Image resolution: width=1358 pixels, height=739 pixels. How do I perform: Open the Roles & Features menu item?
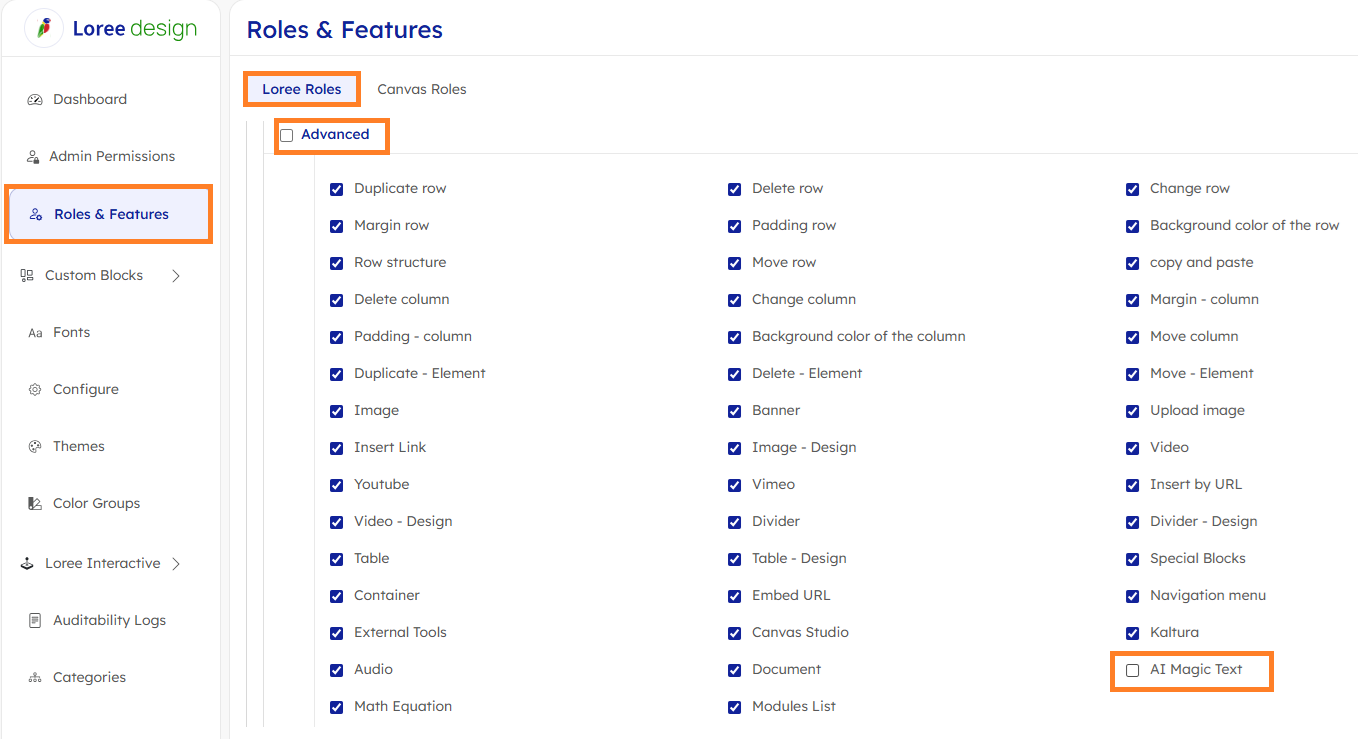coord(110,214)
